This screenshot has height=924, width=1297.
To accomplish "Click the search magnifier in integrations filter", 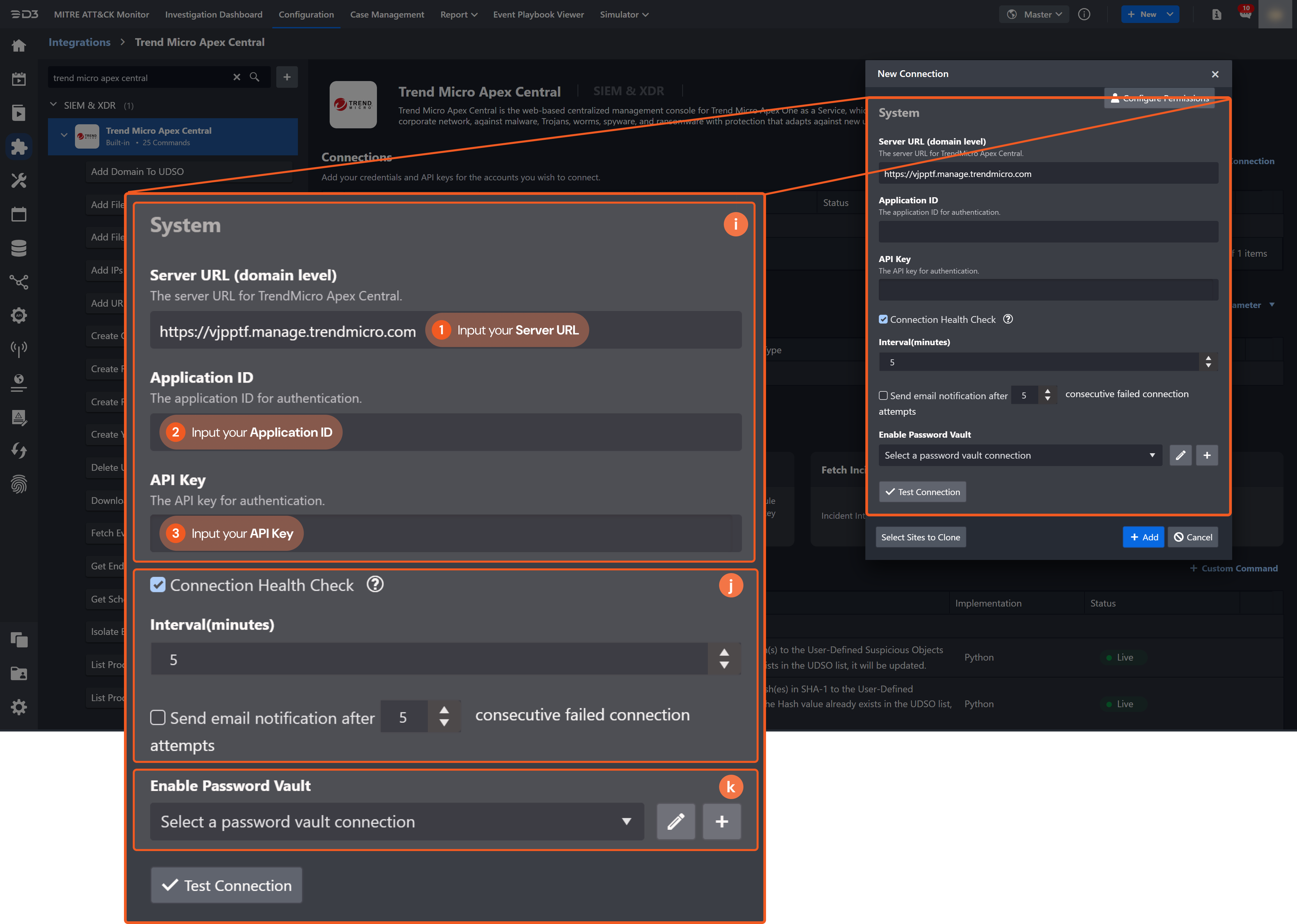I will pyautogui.click(x=255, y=77).
